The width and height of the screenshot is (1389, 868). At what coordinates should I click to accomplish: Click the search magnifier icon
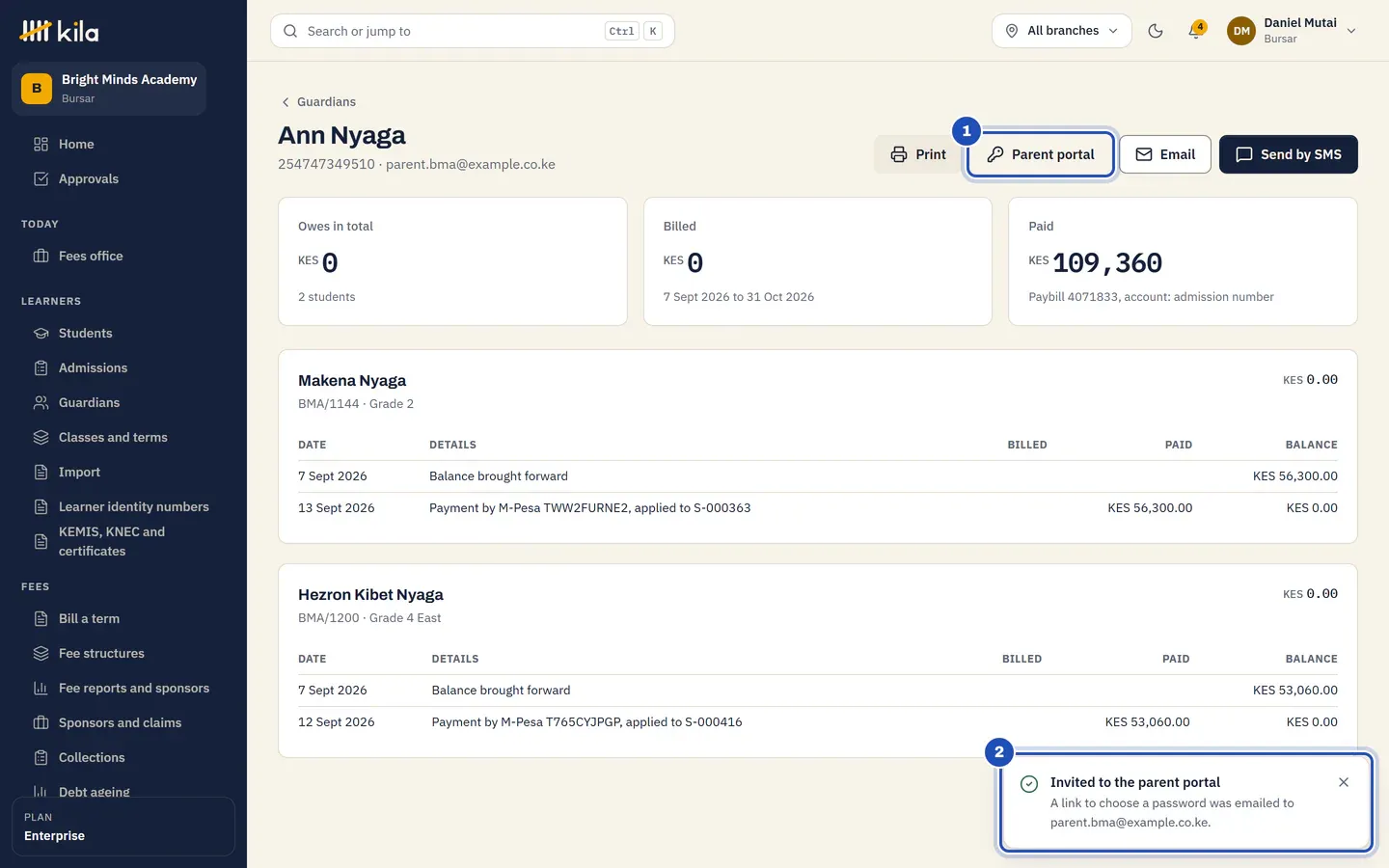[290, 31]
